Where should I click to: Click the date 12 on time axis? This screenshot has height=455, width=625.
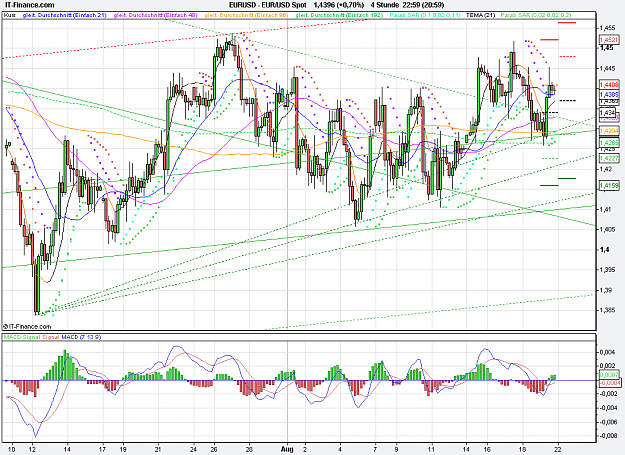[33, 449]
